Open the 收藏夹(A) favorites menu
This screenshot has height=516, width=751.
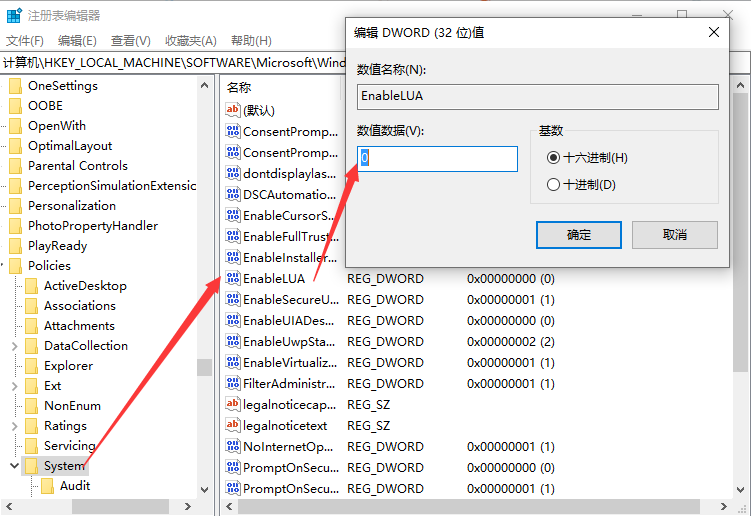[x=190, y=41]
